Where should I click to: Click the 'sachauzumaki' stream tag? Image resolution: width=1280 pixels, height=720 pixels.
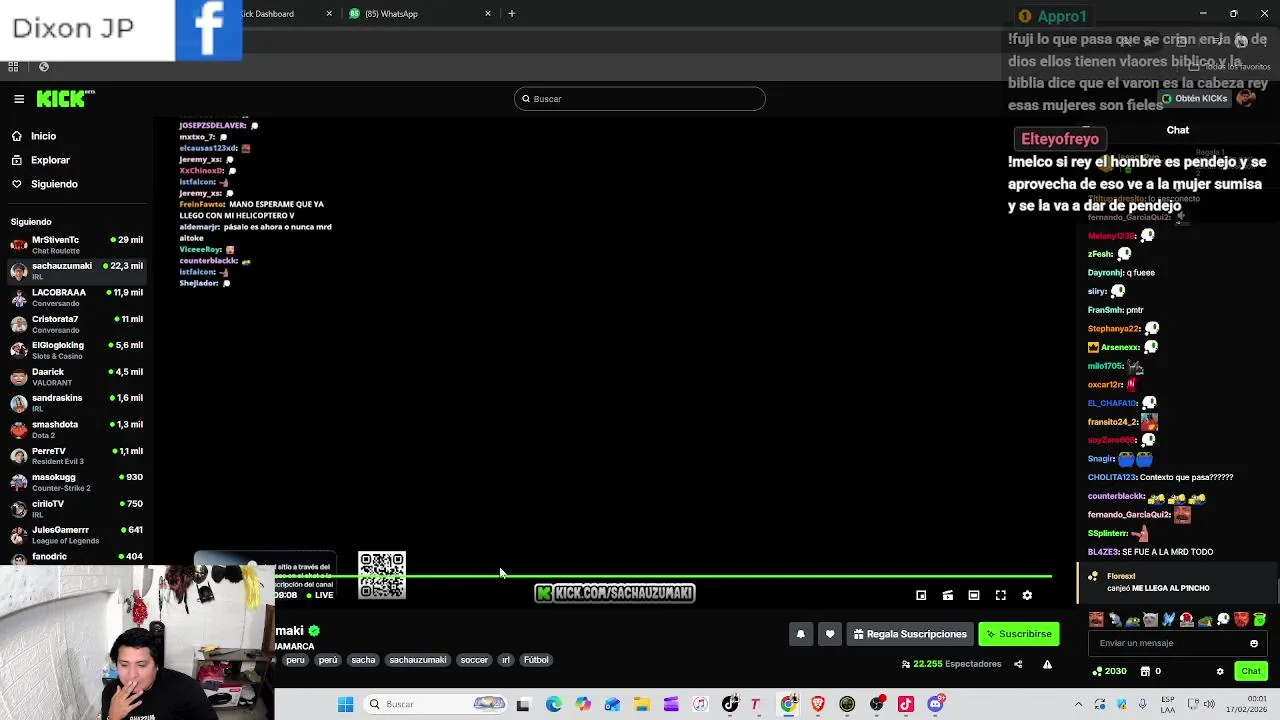(418, 660)
